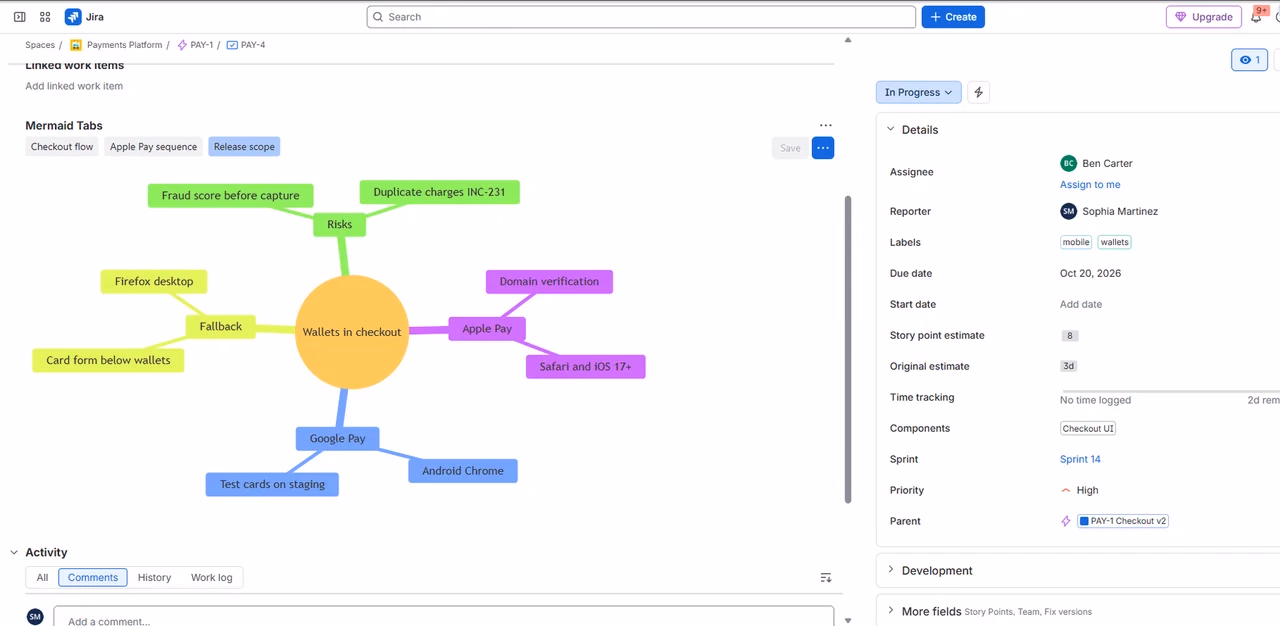Open the Sprint 14 link
The height and width of the screenshot is (626, 1280).
click(1080, 459)
